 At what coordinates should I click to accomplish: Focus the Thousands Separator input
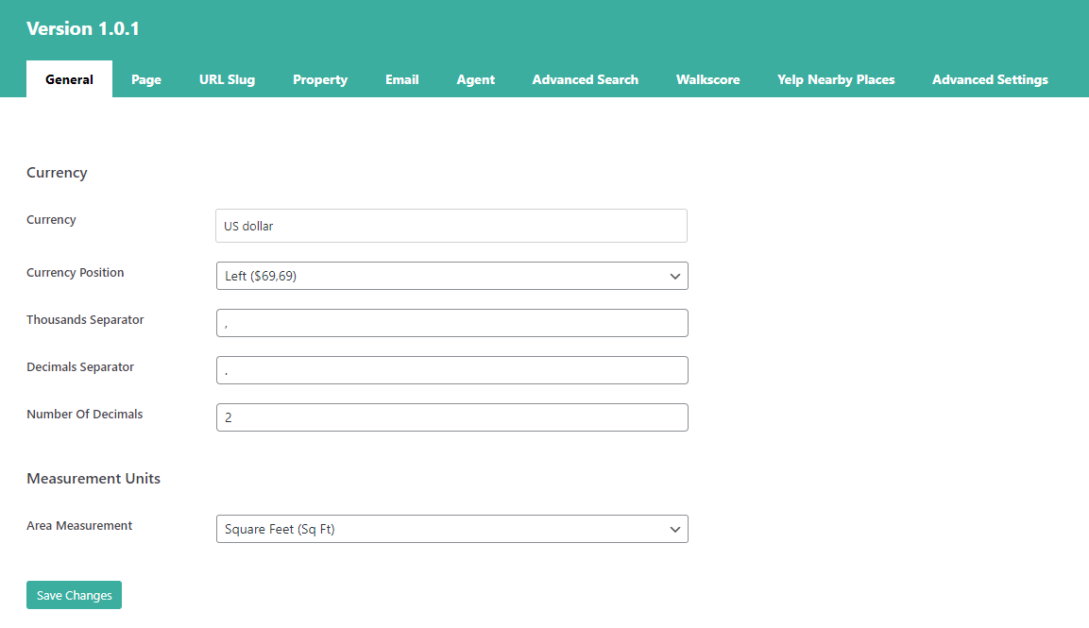point(451,322)
